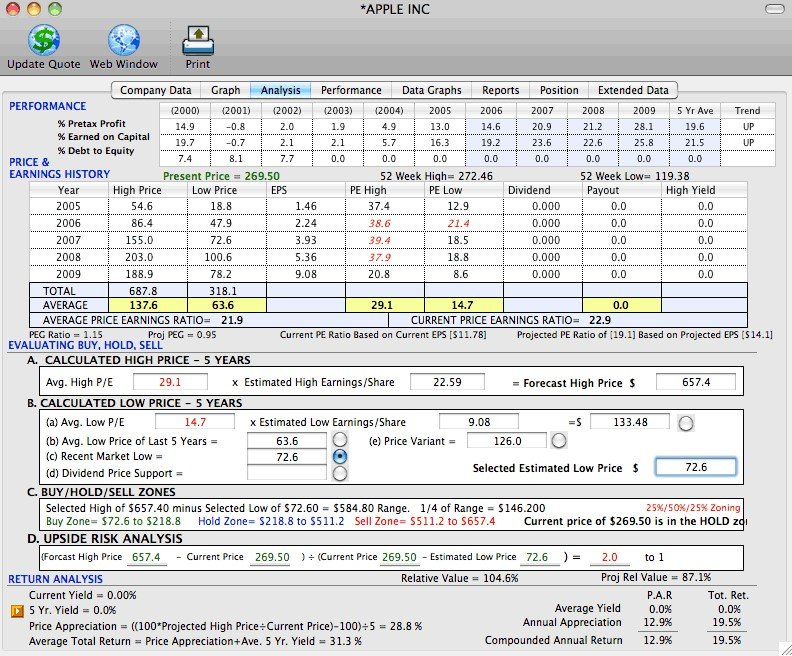The width and height of the screenshot is (792, 656).
Task: Click the 52 Week Low= 119.38 text
Action: point(636,176)
